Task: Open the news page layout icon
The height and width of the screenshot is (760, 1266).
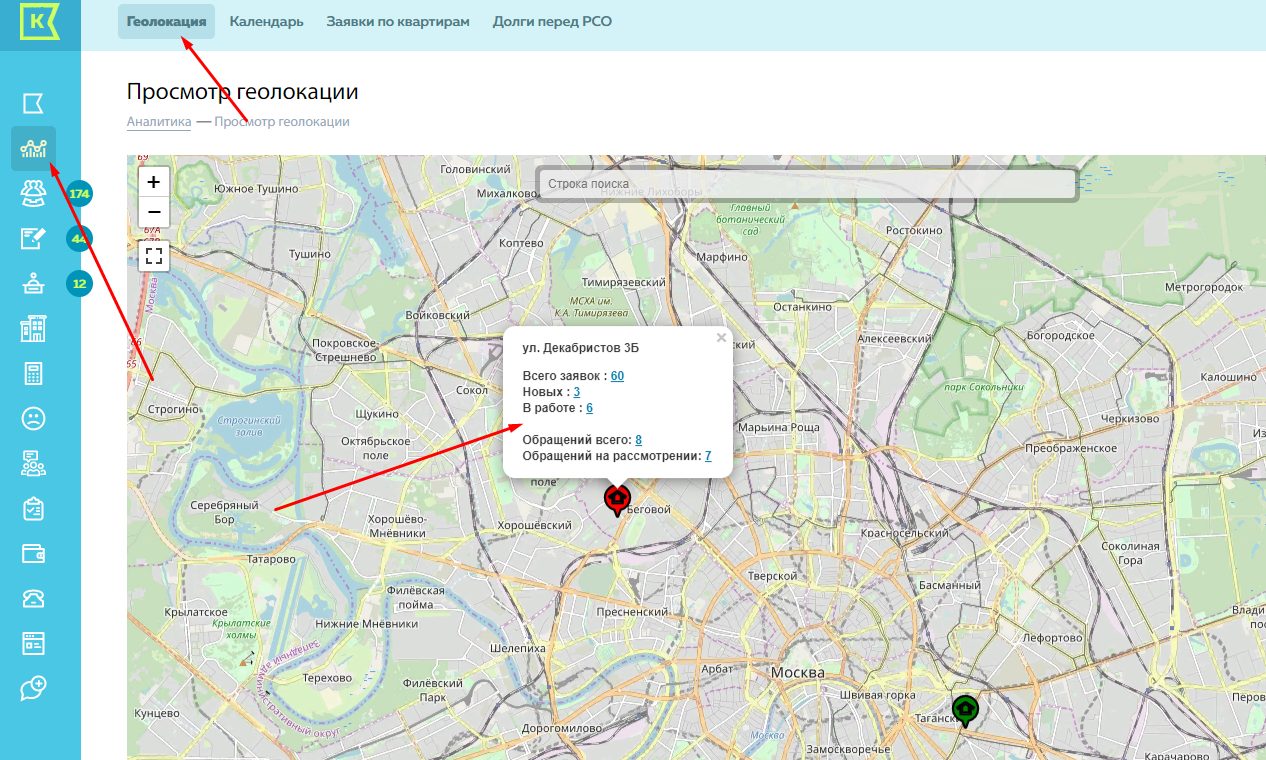Action: pyautogui.click(x=33, y=642)
